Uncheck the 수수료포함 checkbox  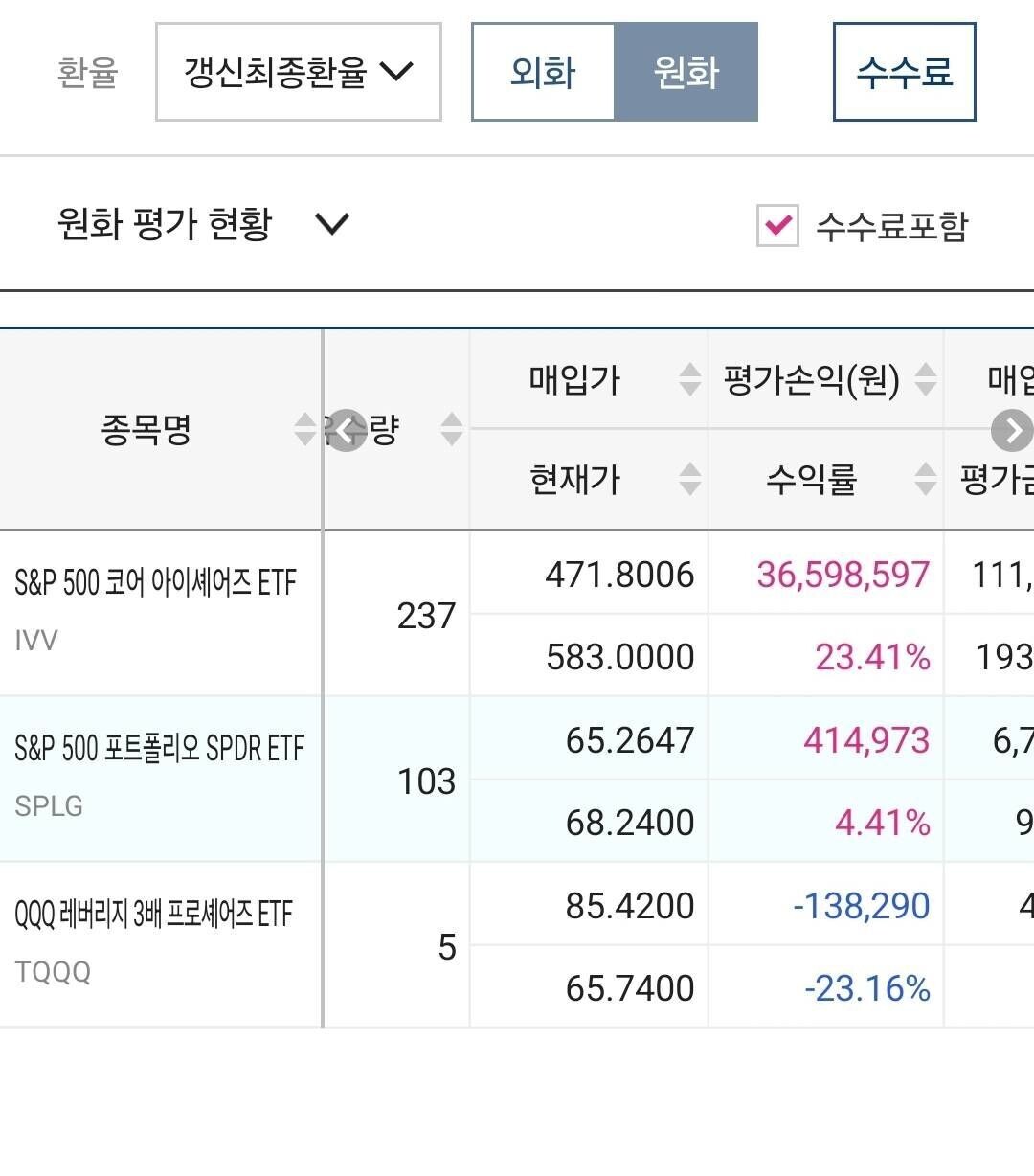(777, 227)
